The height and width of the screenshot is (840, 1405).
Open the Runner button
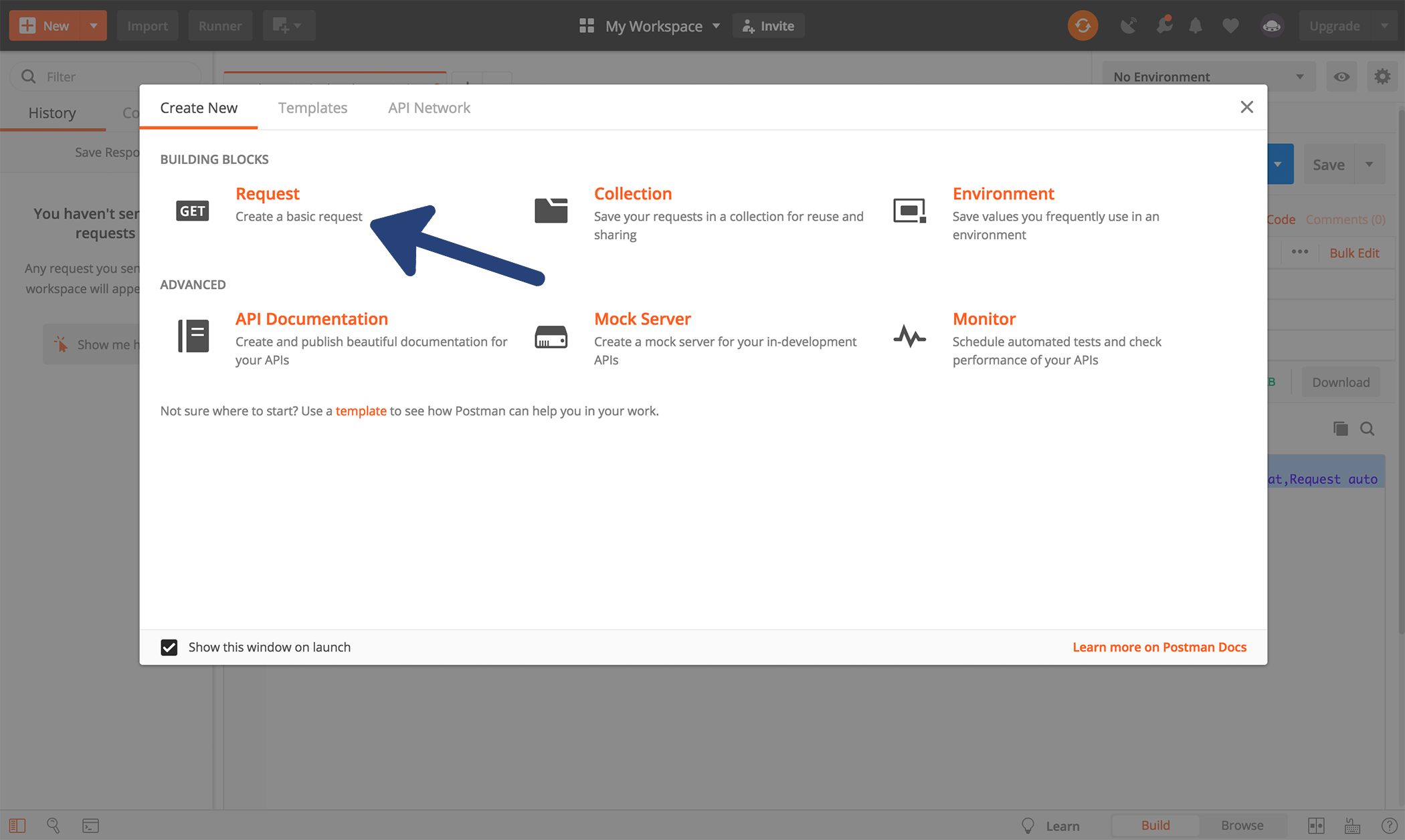[220, 26]
